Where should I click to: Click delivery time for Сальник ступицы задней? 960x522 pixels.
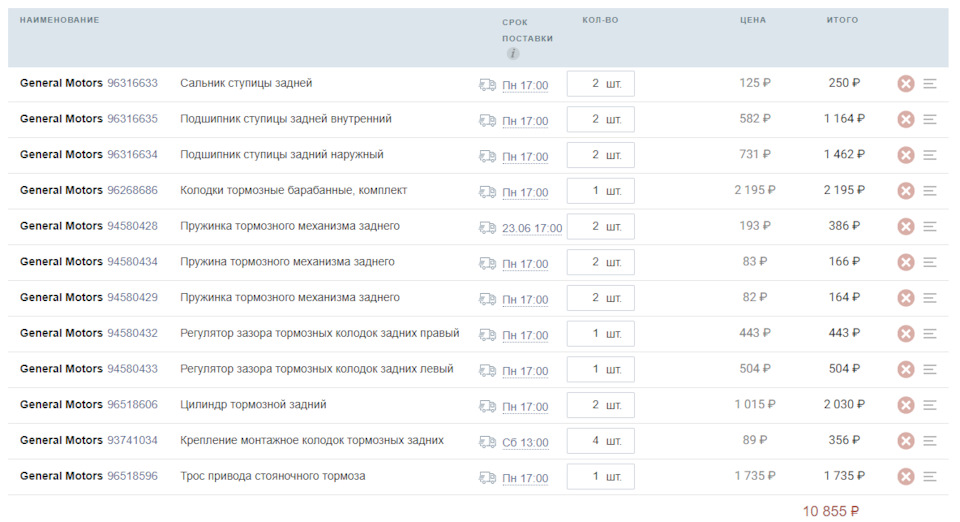point(525,85)
